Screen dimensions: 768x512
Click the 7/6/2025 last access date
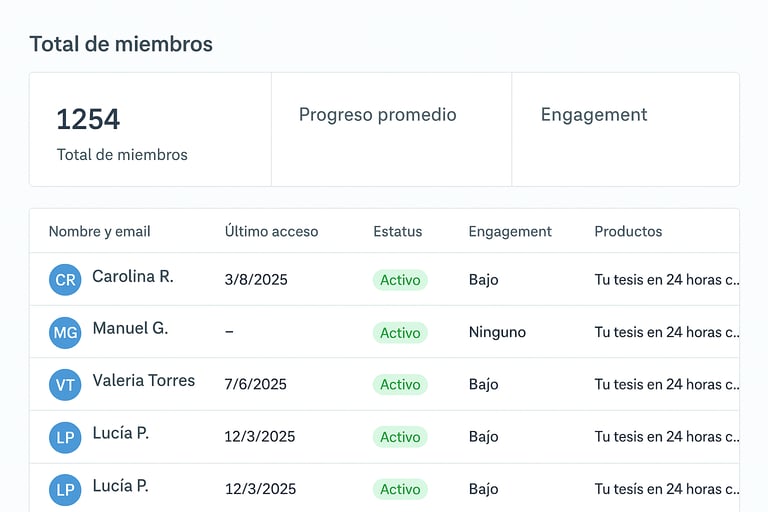(x=256, y=384)
